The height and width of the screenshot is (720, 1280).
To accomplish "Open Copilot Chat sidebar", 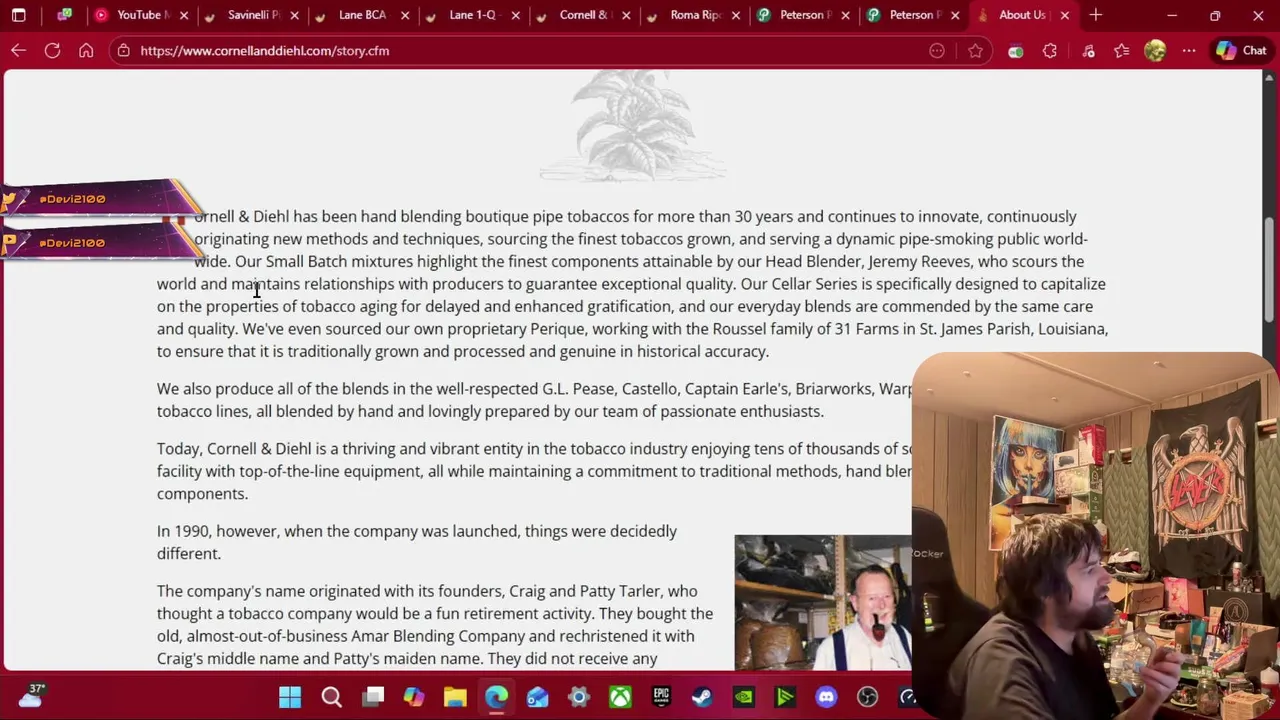I will (1242, 51).
